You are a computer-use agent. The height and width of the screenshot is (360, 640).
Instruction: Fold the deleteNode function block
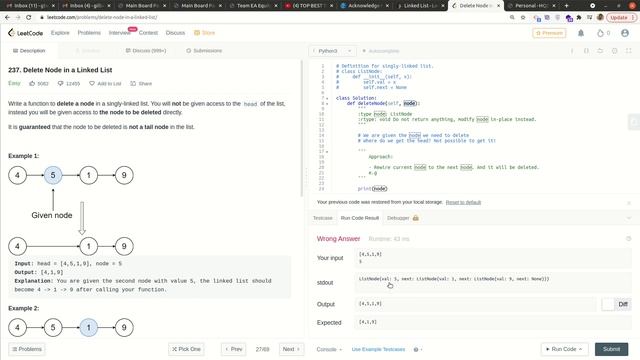point(327,104)
